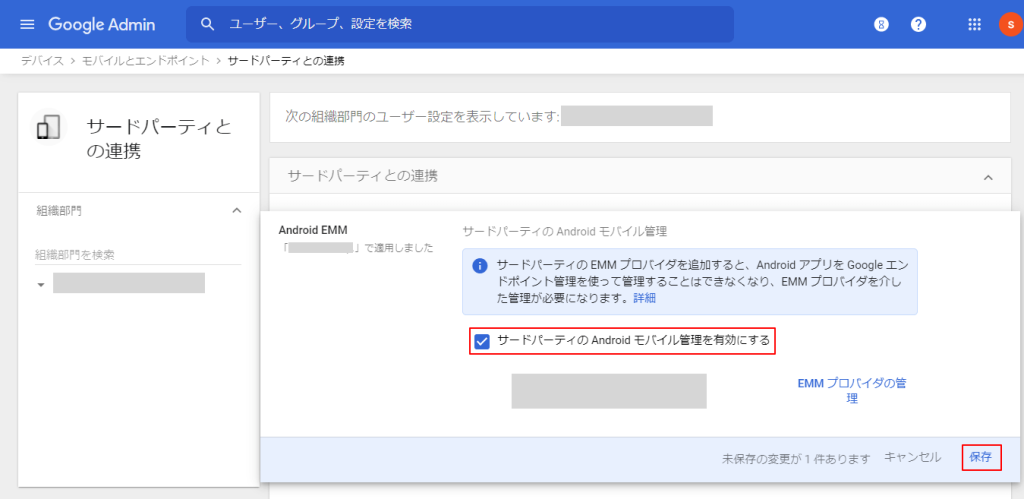Screen dimensions: 1024x499
Task: Click the Google Admin logo
Action: click(x=102, y=25)
